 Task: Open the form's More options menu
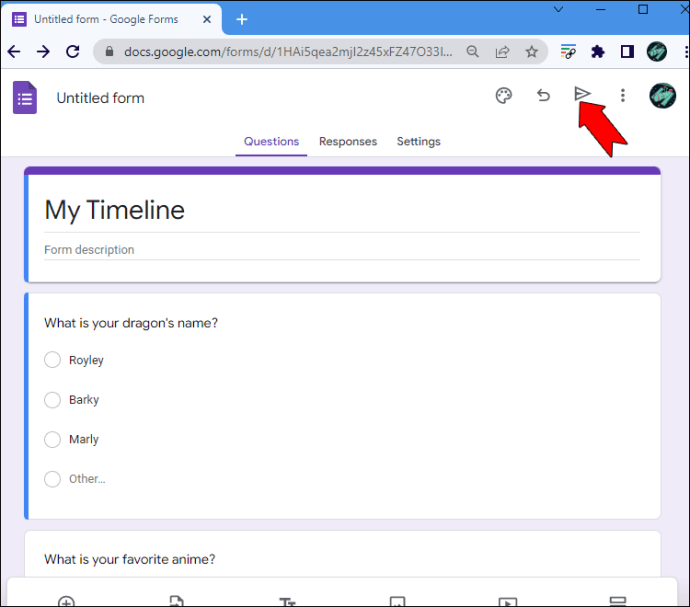point(622,95)
